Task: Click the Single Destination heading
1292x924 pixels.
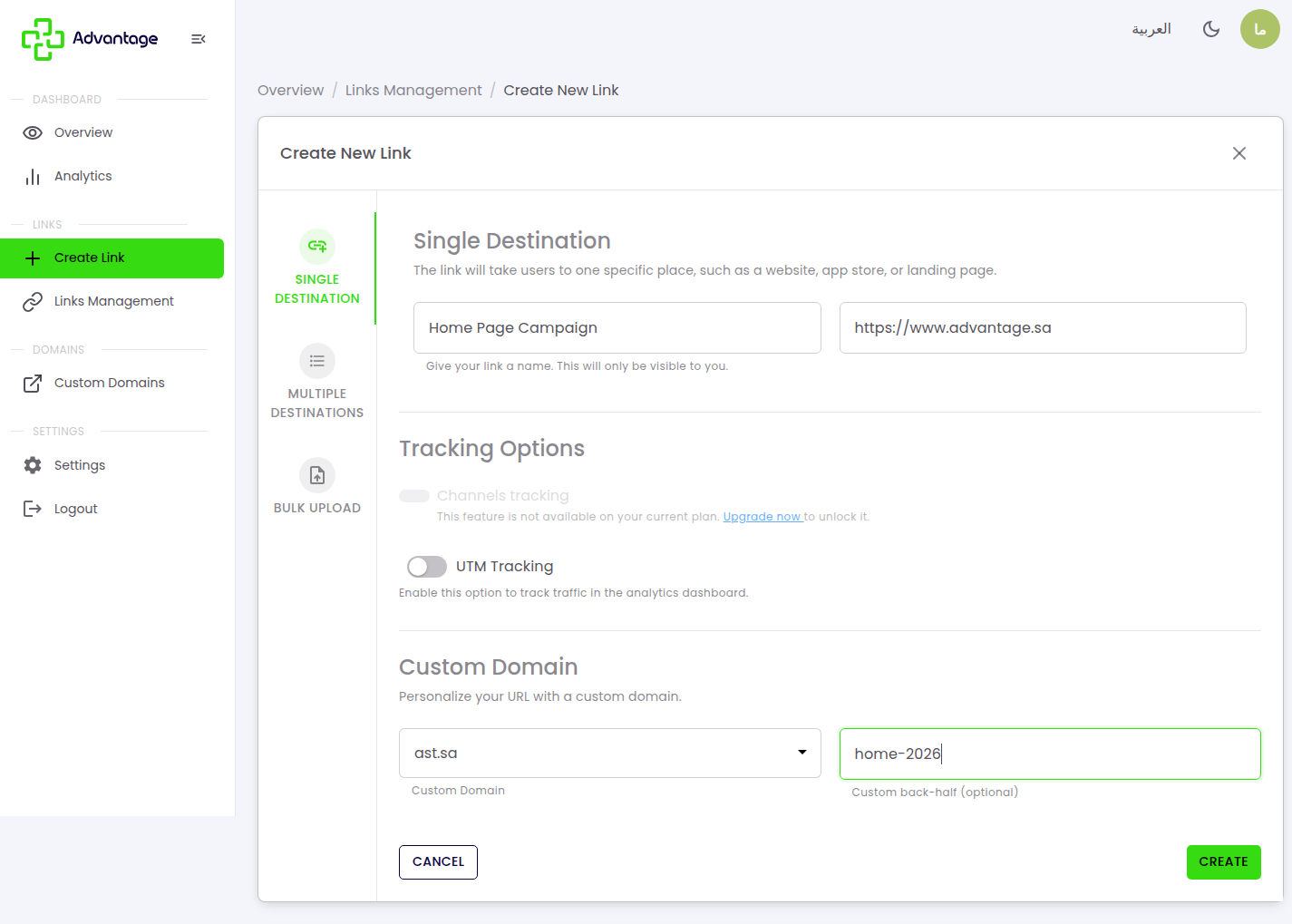Action: click(x=512, y=241)
